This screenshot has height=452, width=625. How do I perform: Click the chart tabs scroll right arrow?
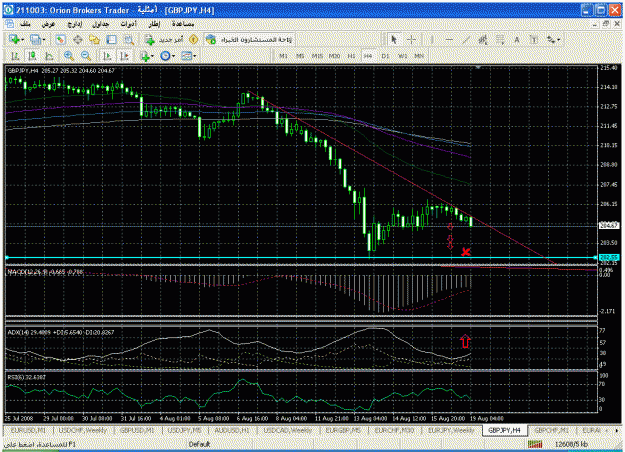pos(617,431)
